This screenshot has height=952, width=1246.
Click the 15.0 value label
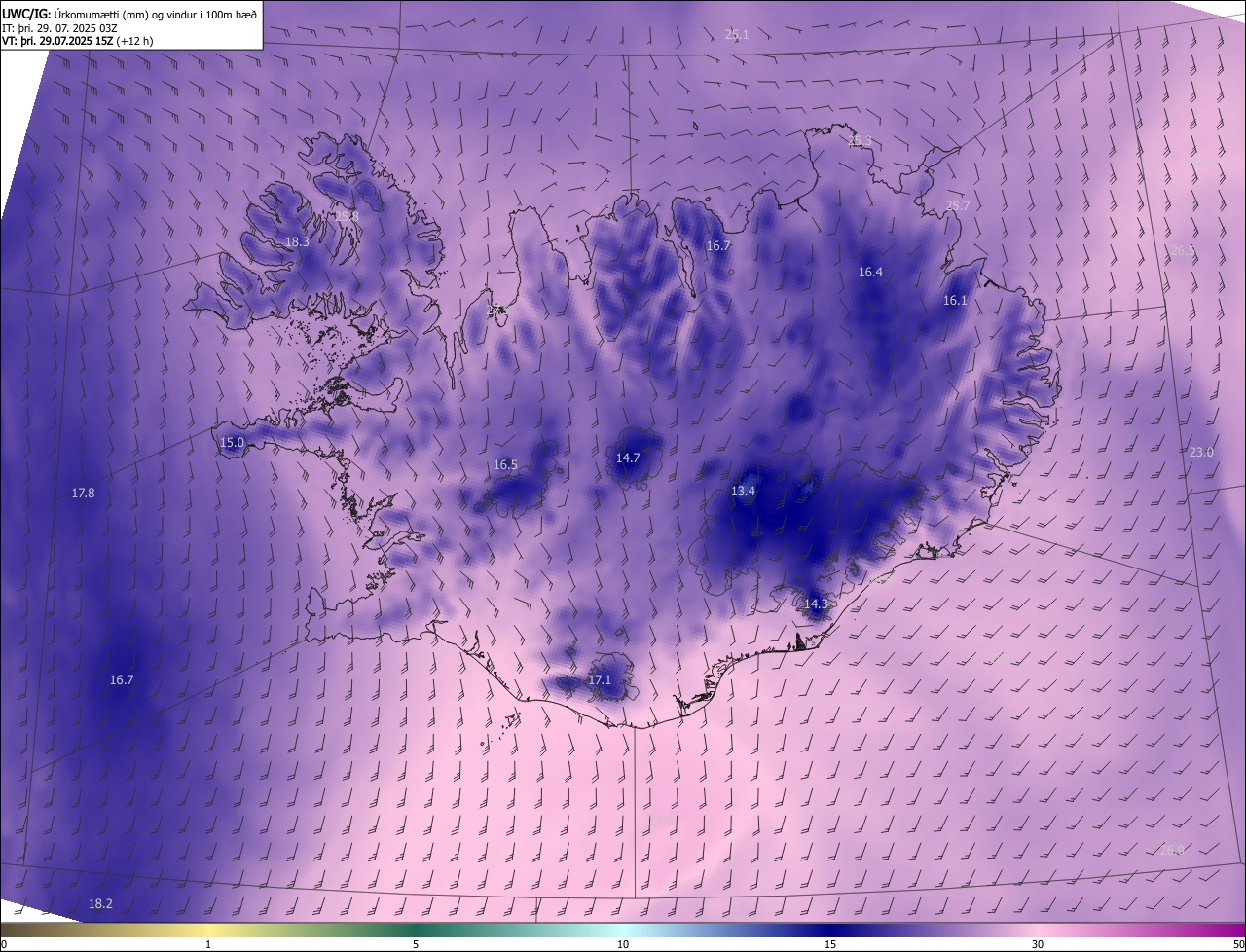pyautogui.click(x=232, y=442)
